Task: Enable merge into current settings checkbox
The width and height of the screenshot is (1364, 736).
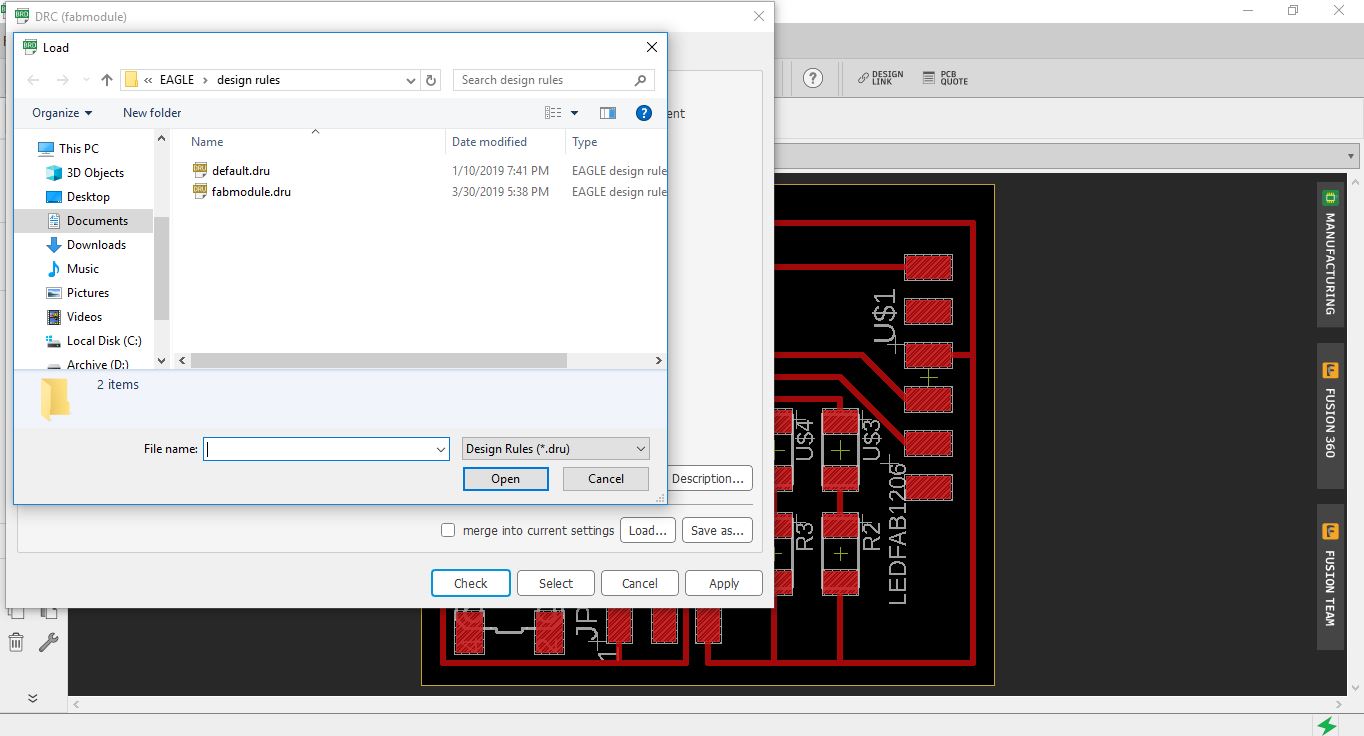Action: click(x=448, y=530)
